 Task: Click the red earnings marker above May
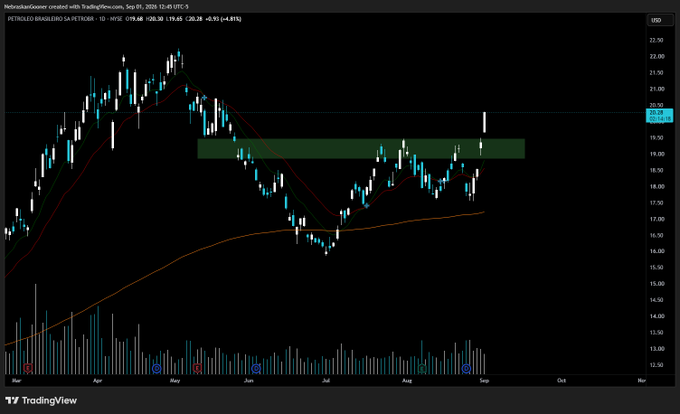point(197,368)
